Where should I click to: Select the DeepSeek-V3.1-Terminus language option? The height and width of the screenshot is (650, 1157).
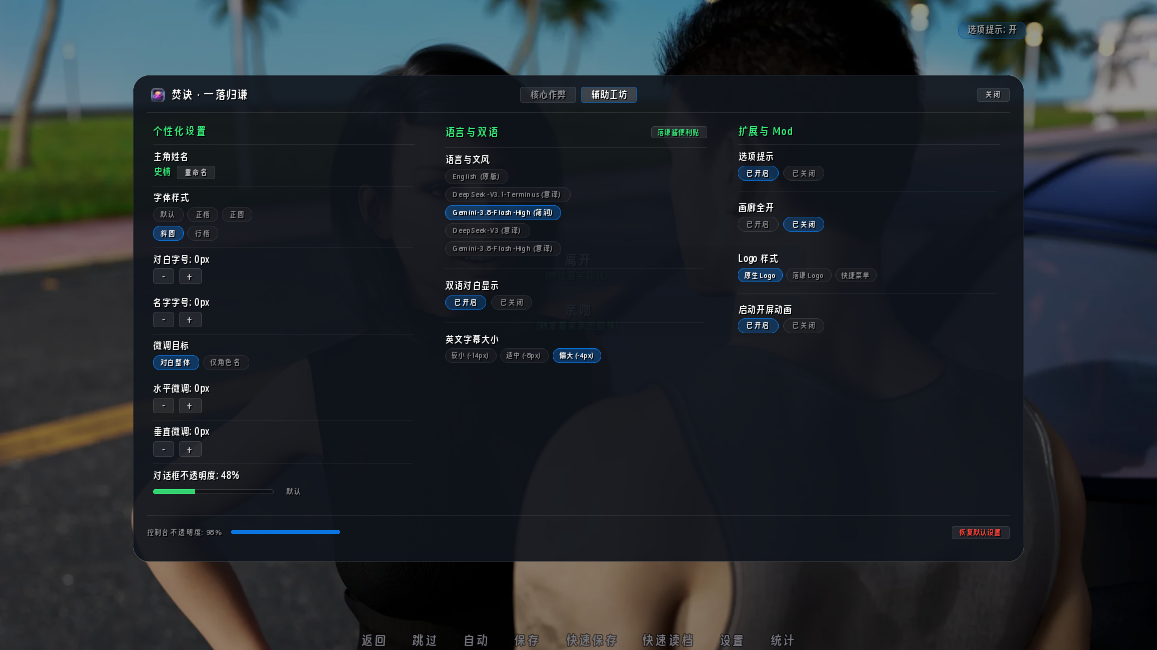pos(507,195)
